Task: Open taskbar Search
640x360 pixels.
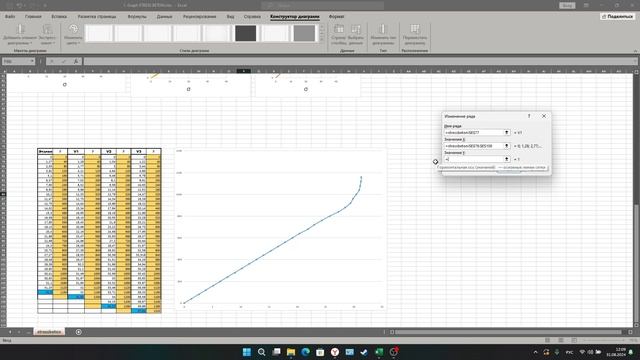Action: 262,352
